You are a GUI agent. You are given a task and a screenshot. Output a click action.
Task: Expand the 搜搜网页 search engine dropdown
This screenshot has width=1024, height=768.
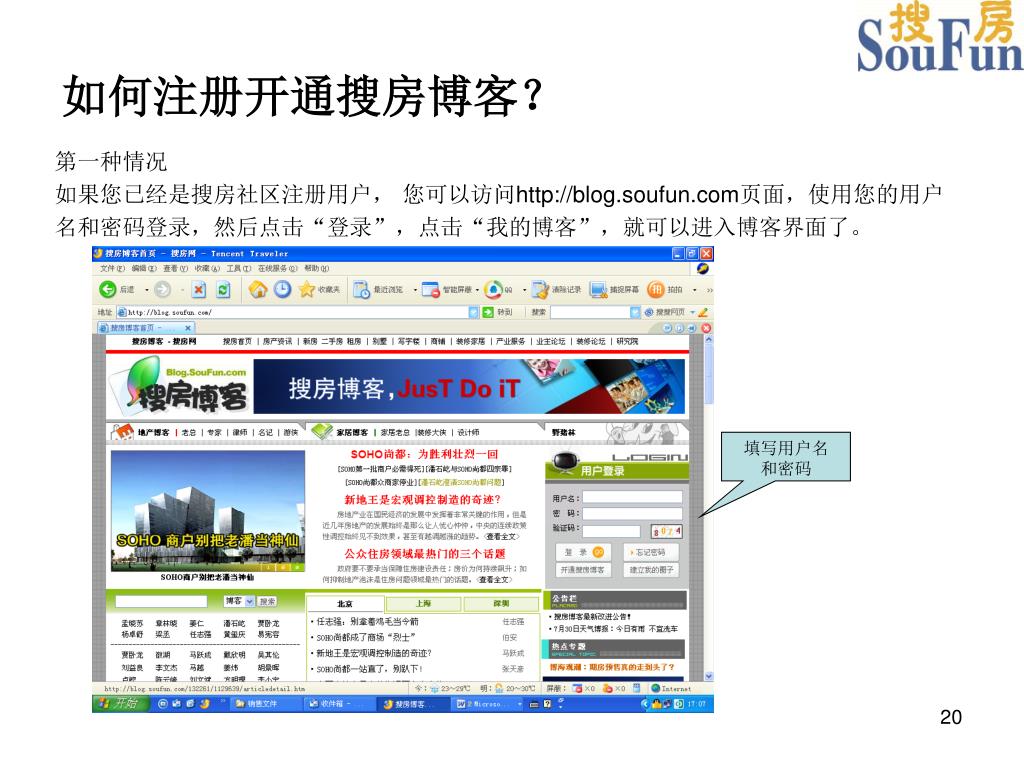point(692,312)
